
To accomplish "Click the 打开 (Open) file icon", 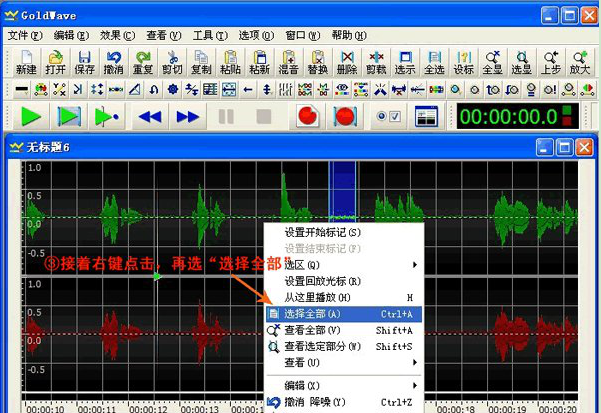I will (x=55, y=62).
